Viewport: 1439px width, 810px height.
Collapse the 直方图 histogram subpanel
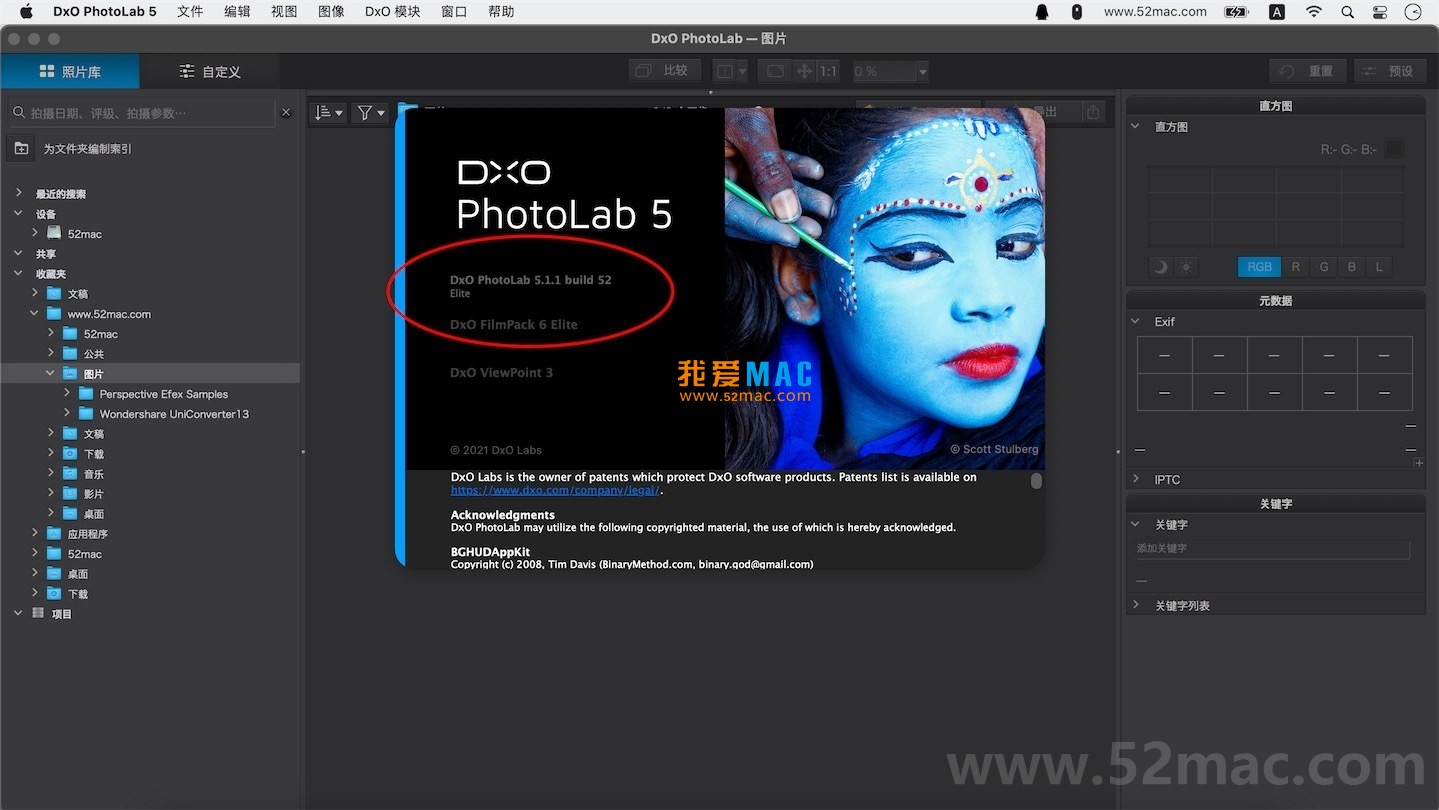coord(1136,127)
